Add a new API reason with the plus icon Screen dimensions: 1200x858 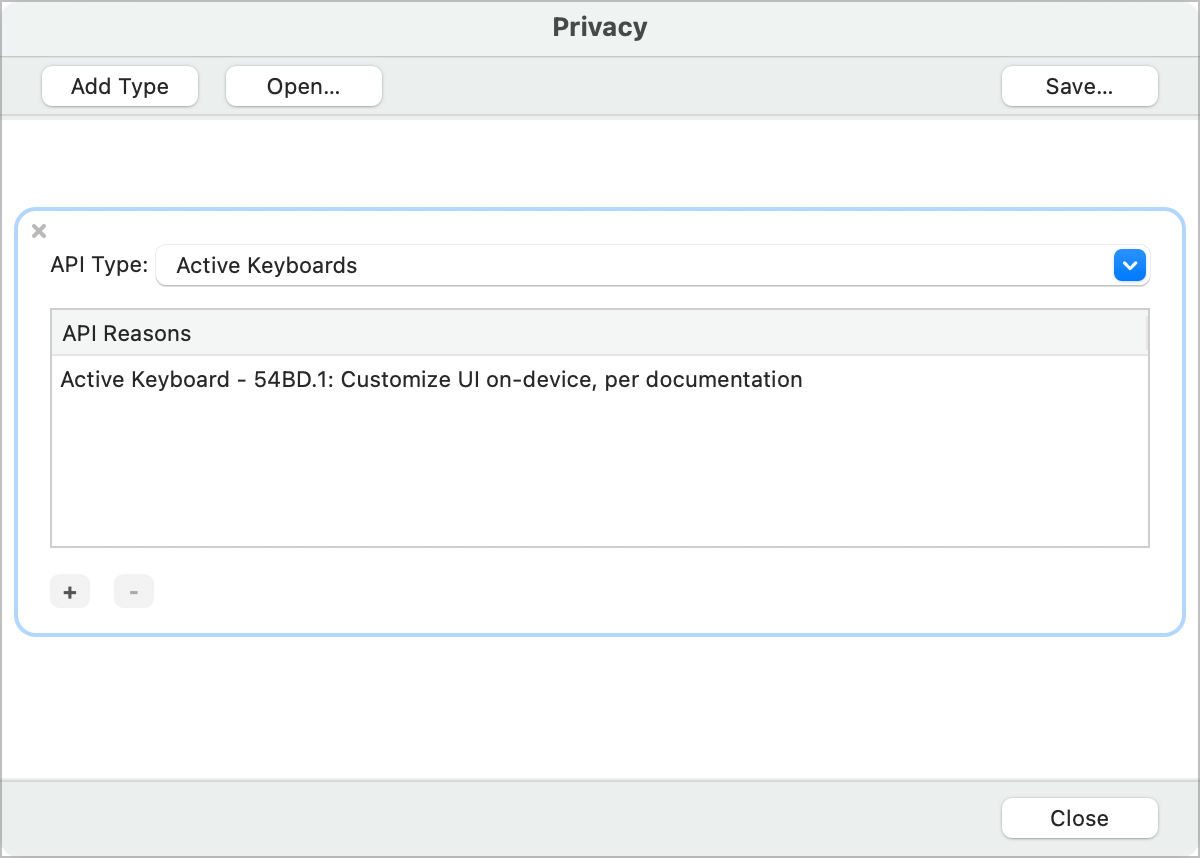point(70,592)
